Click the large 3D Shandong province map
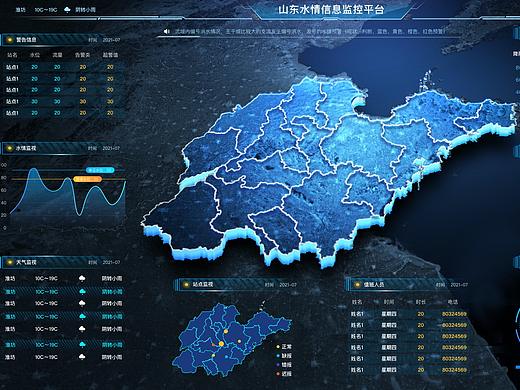 (x=328, y=173)
